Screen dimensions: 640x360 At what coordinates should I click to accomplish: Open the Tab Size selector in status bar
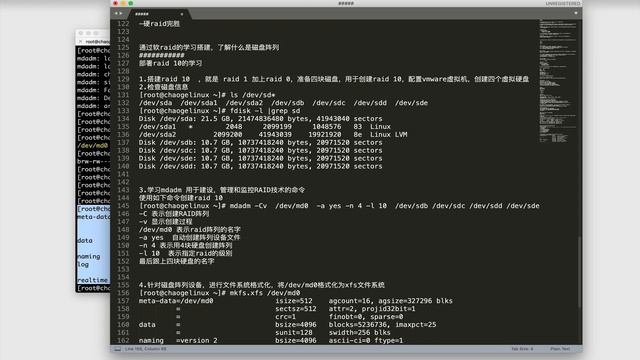[522, 349]
